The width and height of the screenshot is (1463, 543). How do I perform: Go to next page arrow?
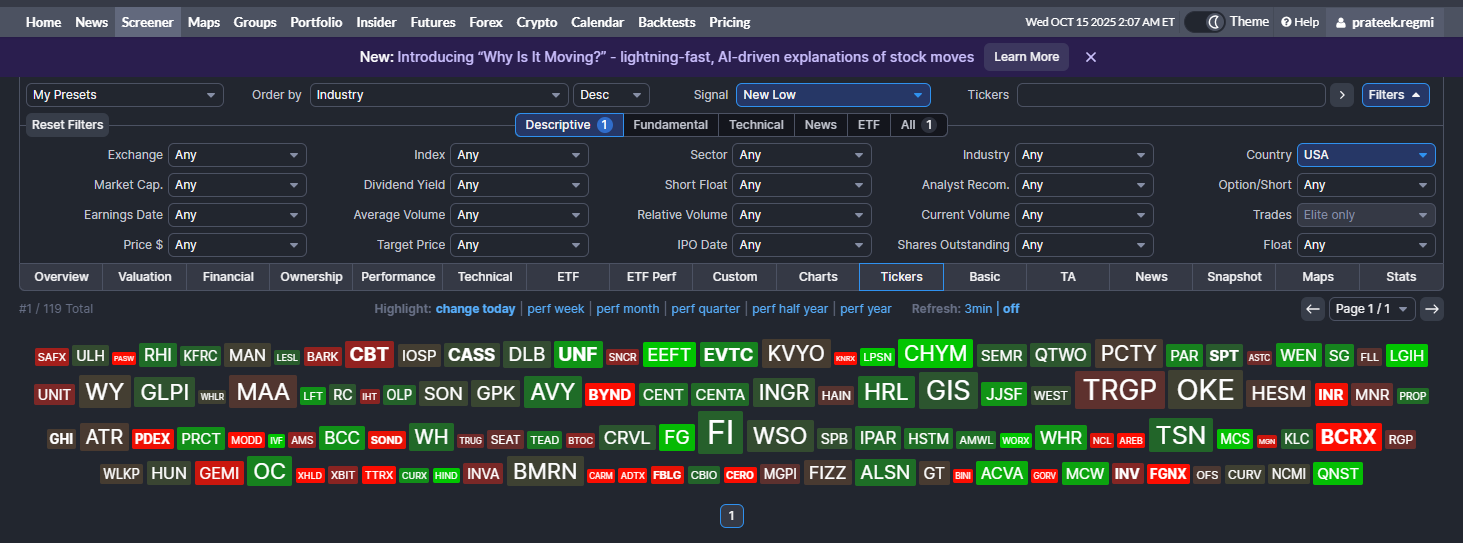(1432, 309)
